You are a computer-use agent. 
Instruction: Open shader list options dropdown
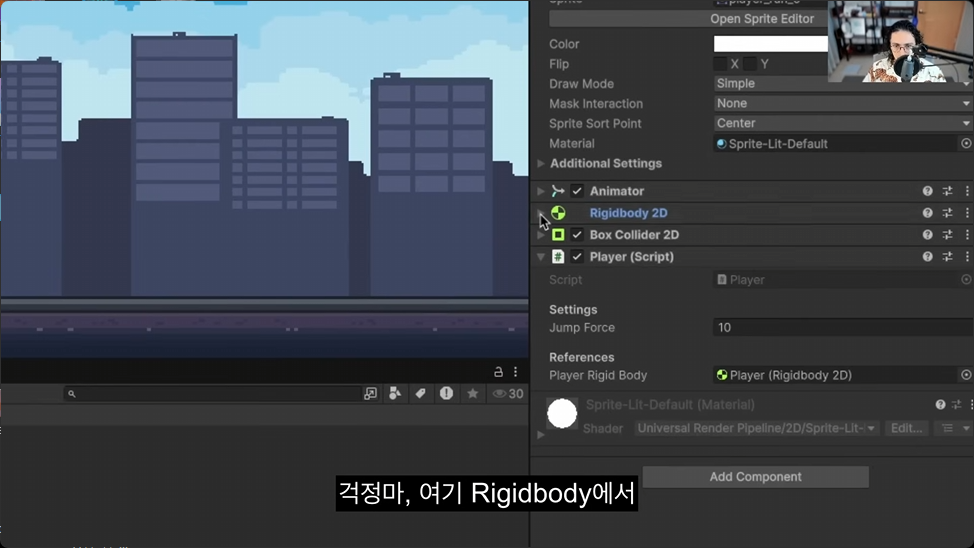954,428
